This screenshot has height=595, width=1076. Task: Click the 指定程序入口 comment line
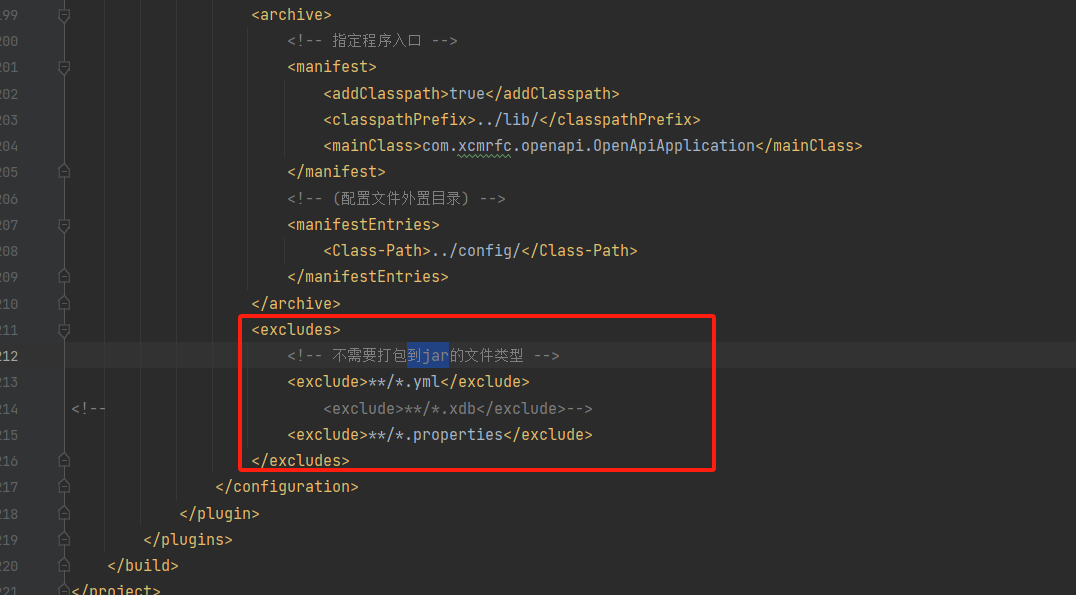tap(372, 42)
